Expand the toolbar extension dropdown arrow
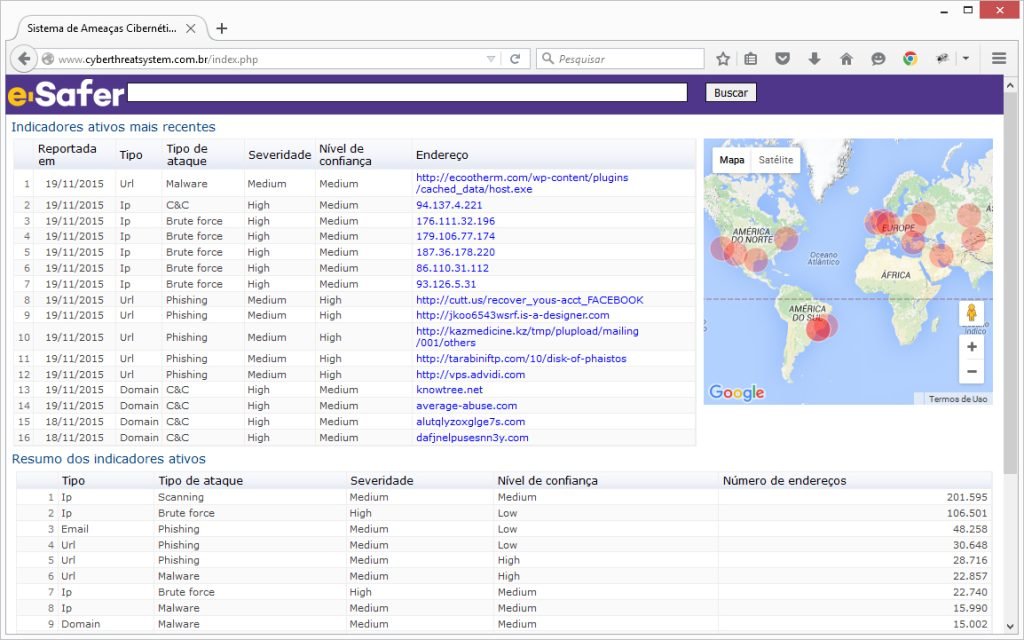 966,59
